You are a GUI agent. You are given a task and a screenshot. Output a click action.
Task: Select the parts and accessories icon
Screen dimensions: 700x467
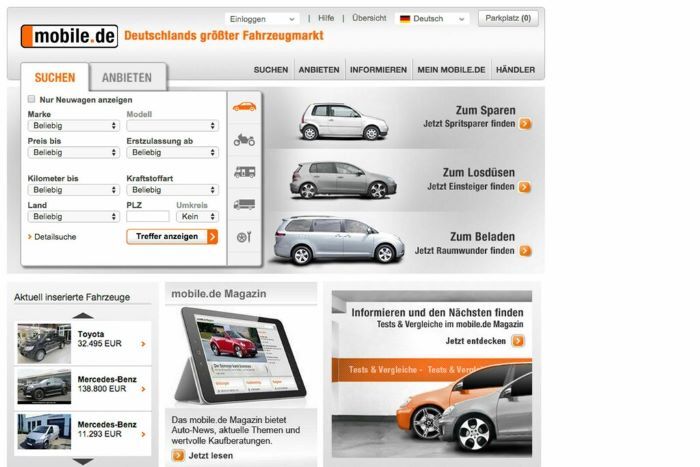[244, 237]
